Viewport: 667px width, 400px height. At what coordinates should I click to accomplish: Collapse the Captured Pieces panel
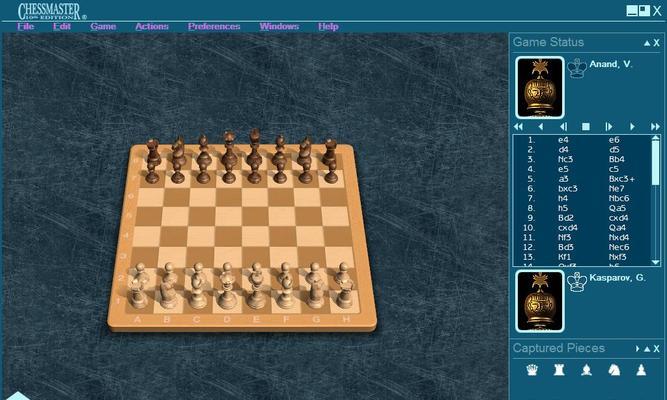[647, 349]
